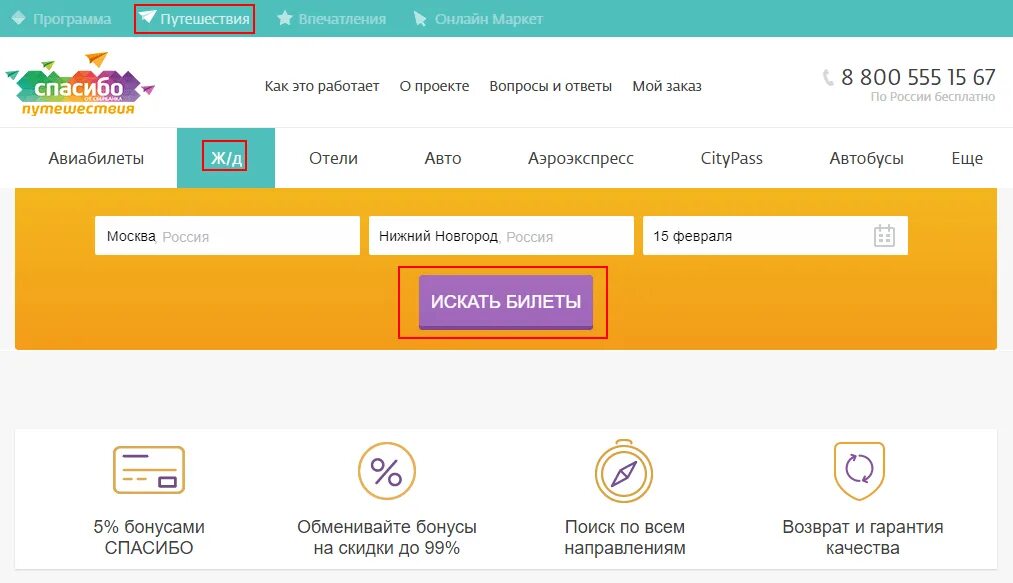Click the 15 февраля date field
Screen dimensions: 1013x583
775,236
